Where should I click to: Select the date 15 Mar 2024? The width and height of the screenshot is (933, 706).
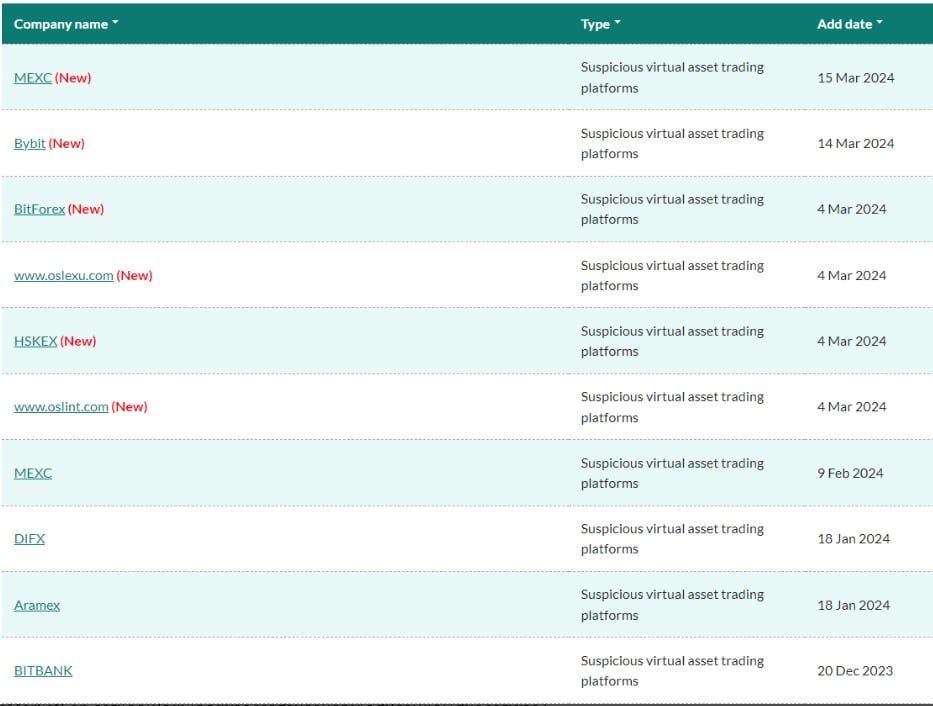[x=856, y=78]
